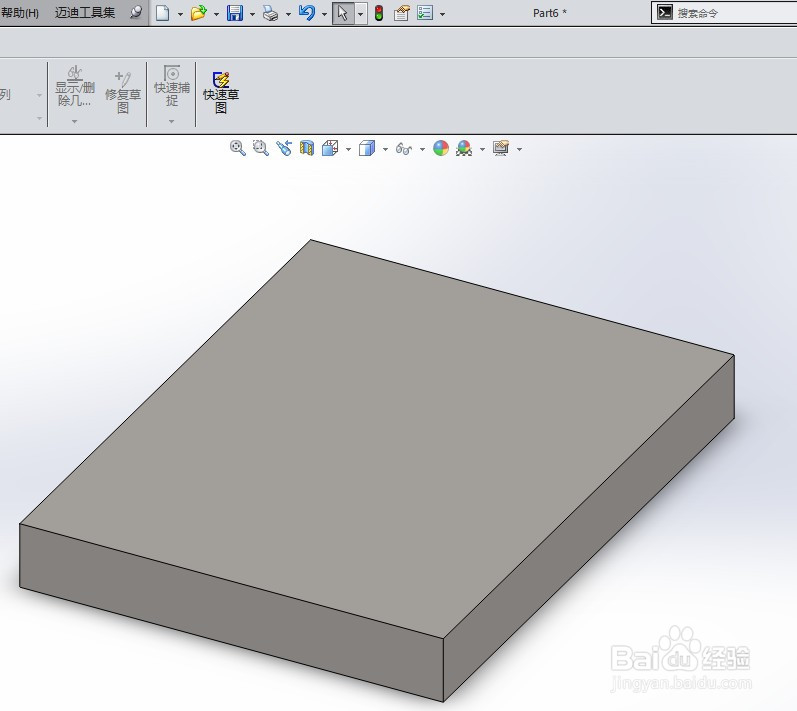Create a new document
Screen dimensions: 797x711
162,13
